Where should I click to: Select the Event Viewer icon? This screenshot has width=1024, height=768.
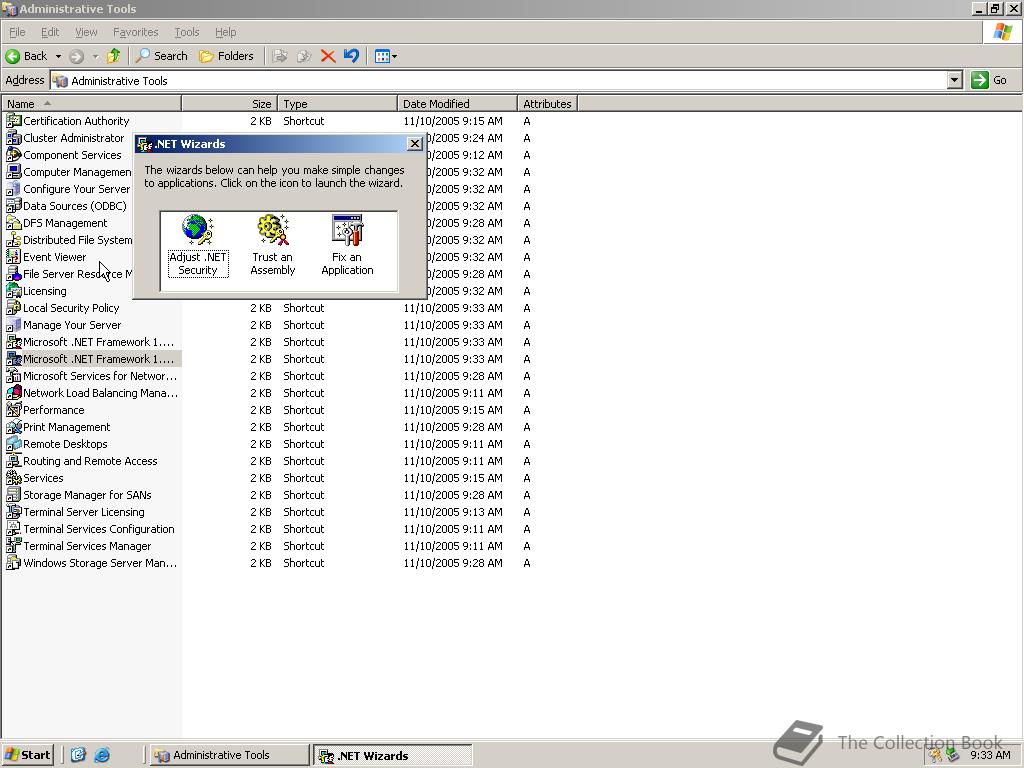(x=13, y=257)
